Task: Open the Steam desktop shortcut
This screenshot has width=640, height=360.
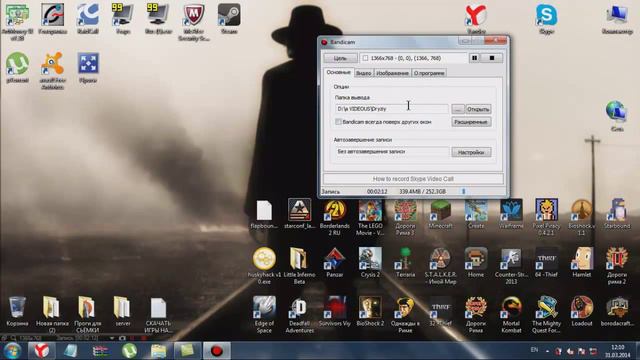Action: point(229,18)
